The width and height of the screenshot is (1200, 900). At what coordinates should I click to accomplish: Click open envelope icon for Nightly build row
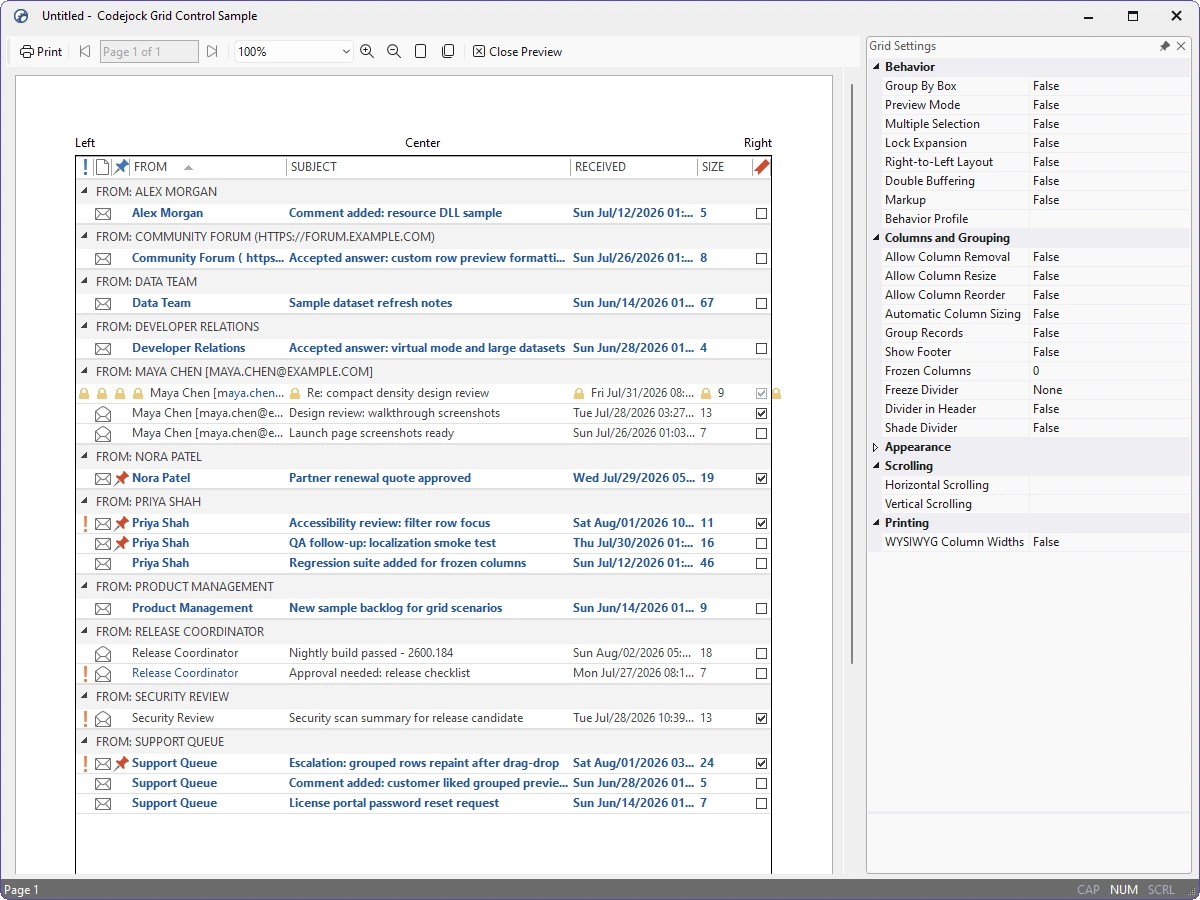click(x=103, y=653)
